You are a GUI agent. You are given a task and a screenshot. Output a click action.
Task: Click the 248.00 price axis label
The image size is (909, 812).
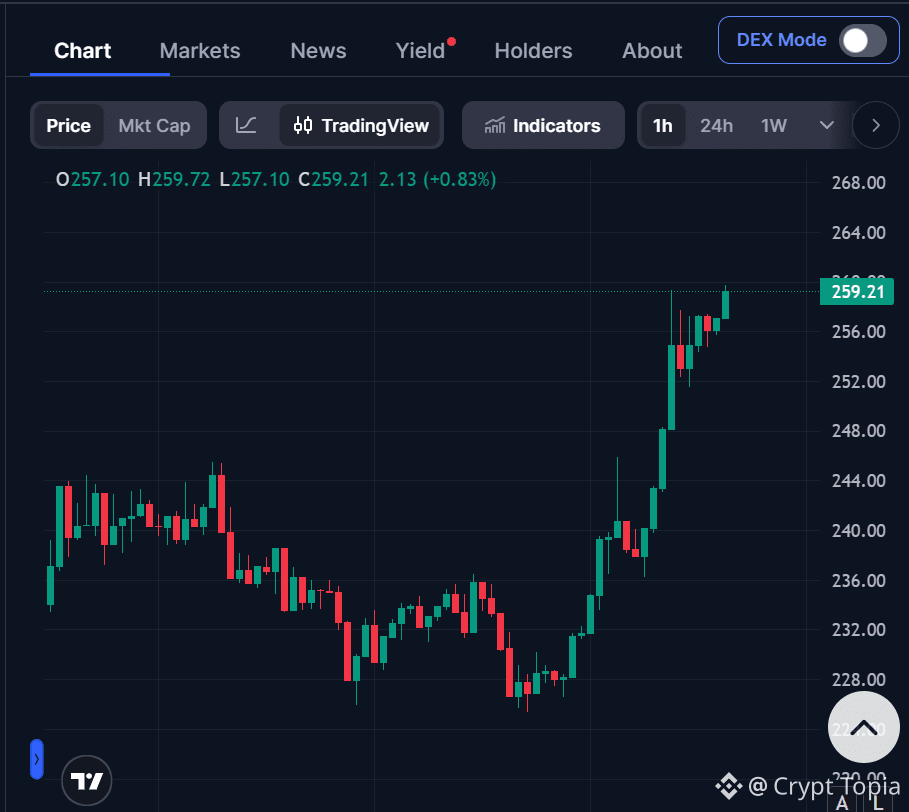(x=859, y=431)
